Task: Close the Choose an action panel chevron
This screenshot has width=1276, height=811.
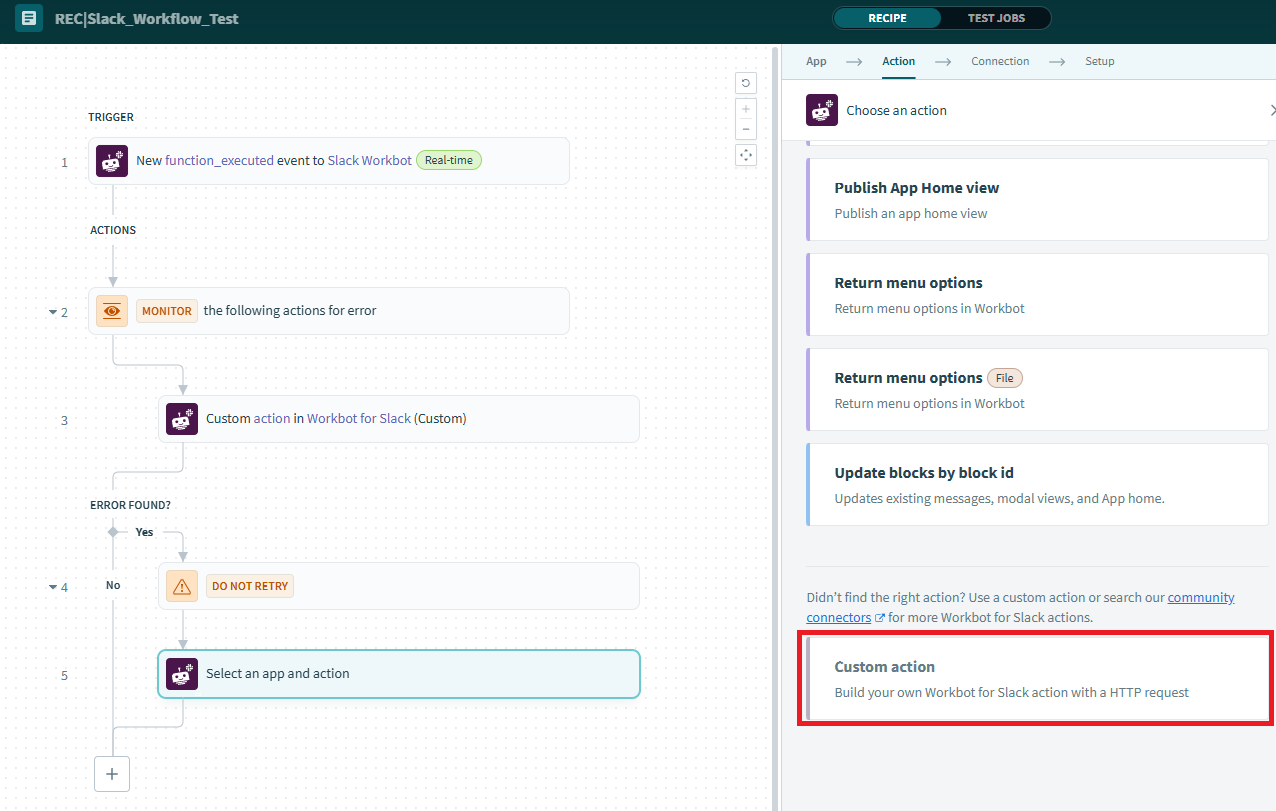Action: [x=1271, y=110]
